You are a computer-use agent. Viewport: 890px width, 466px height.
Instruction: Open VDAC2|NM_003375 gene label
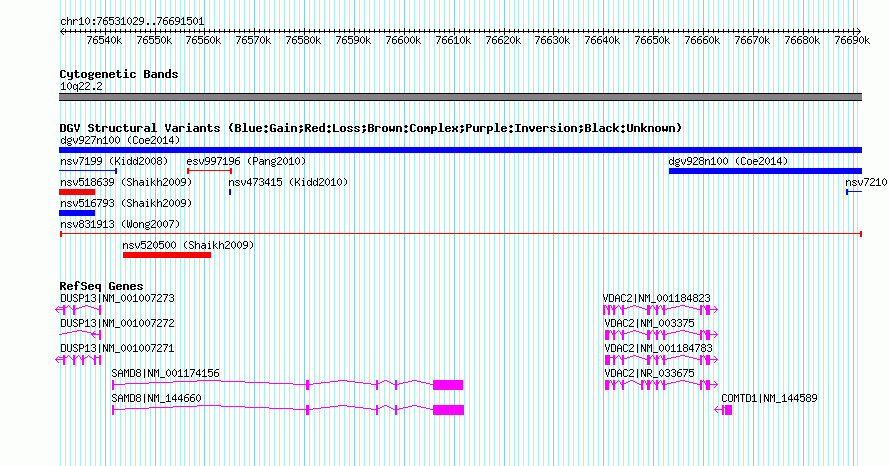tap(649, 323)
